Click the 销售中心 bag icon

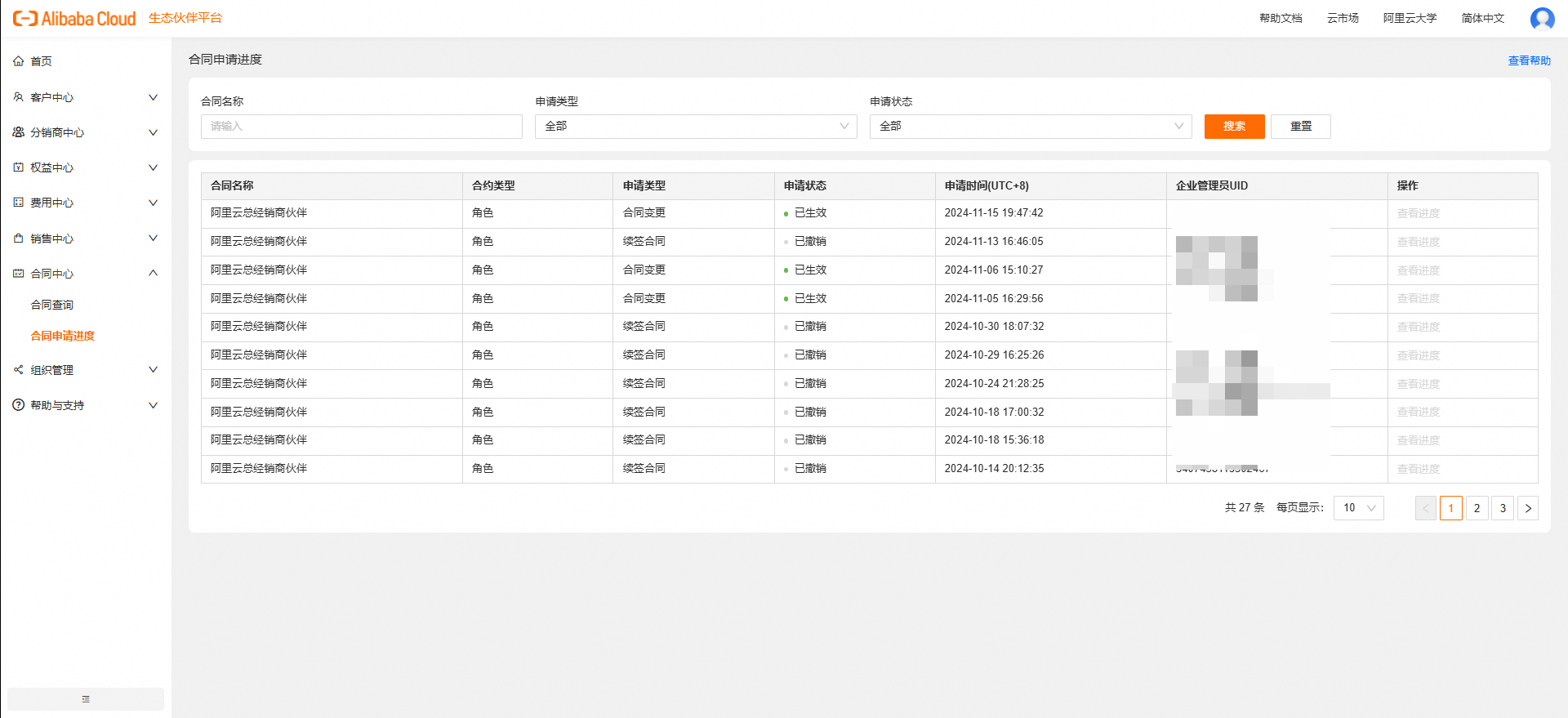(19, 239)
